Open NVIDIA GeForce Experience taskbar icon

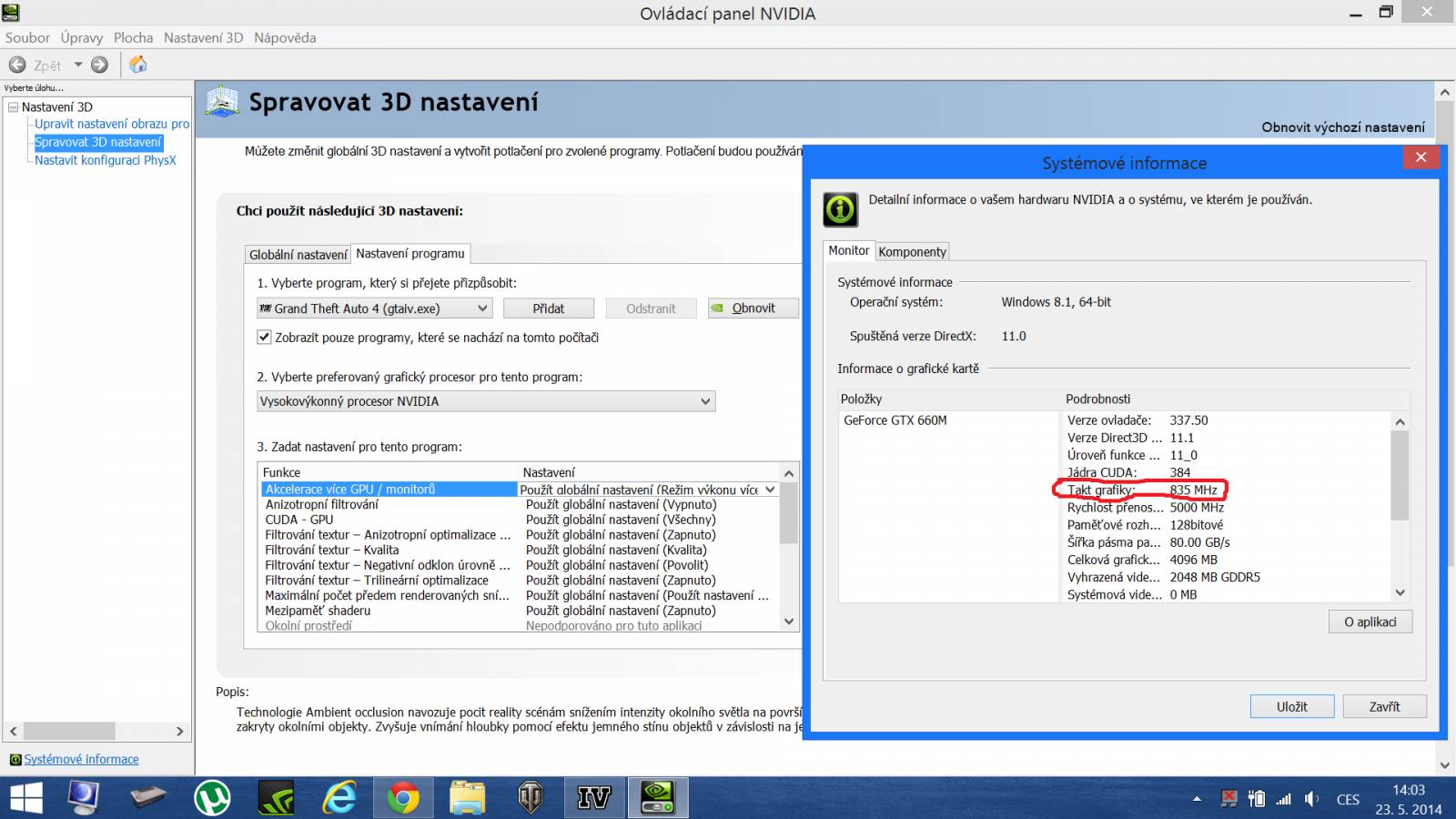point(277,799)
